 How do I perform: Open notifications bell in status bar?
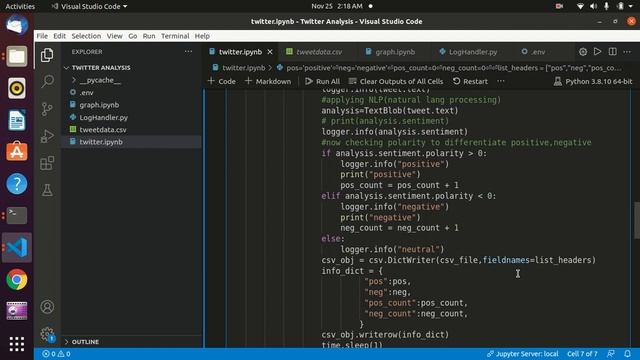[627, 353]
